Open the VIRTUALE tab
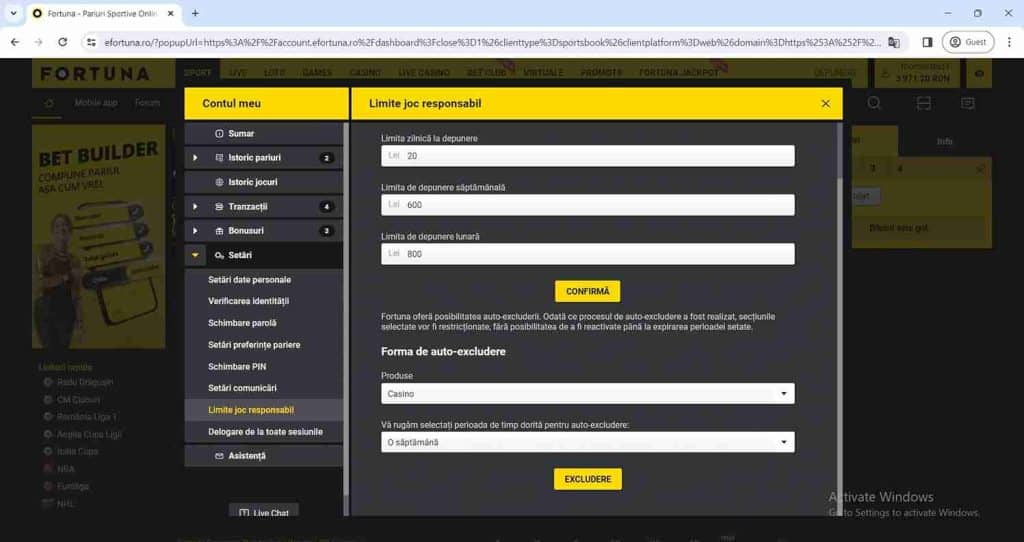This screenshot has height=542, width=1024. (x=543, y=72)
